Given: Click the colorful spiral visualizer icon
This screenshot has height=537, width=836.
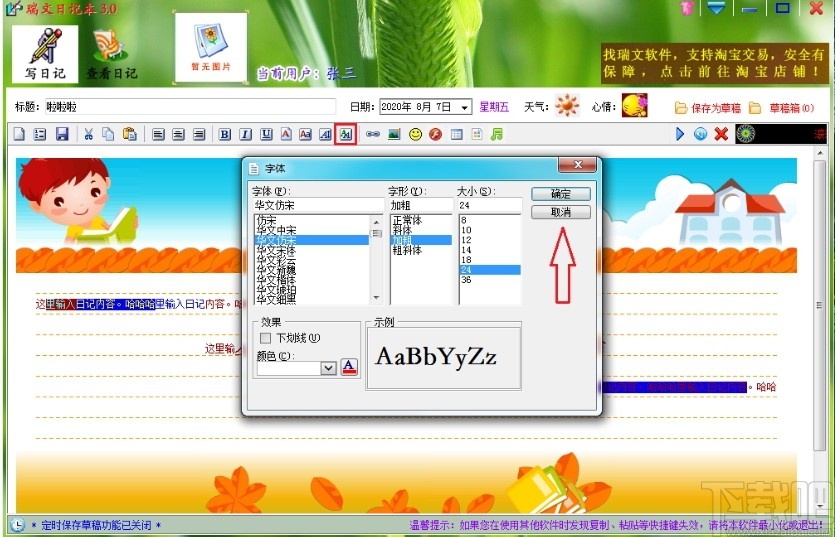Looking at the screenshot, I should (746, 134).
